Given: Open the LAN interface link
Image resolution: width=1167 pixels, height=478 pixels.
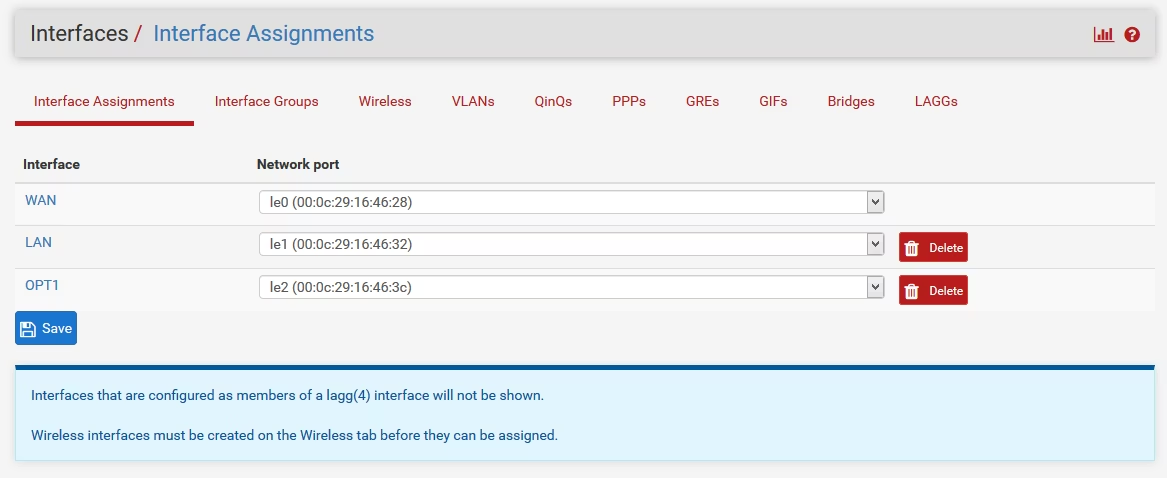Looking at the screenshot, I should [38, 242].
